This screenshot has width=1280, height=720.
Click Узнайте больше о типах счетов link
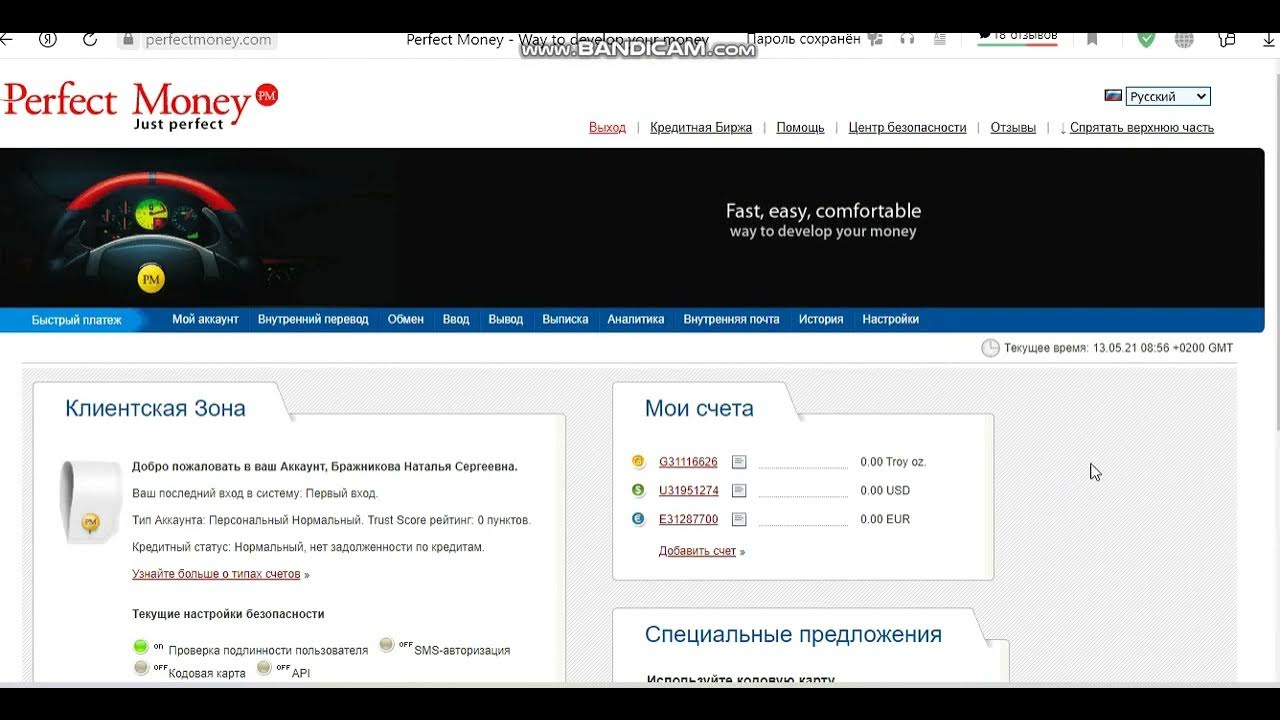[x=216, y=574]
